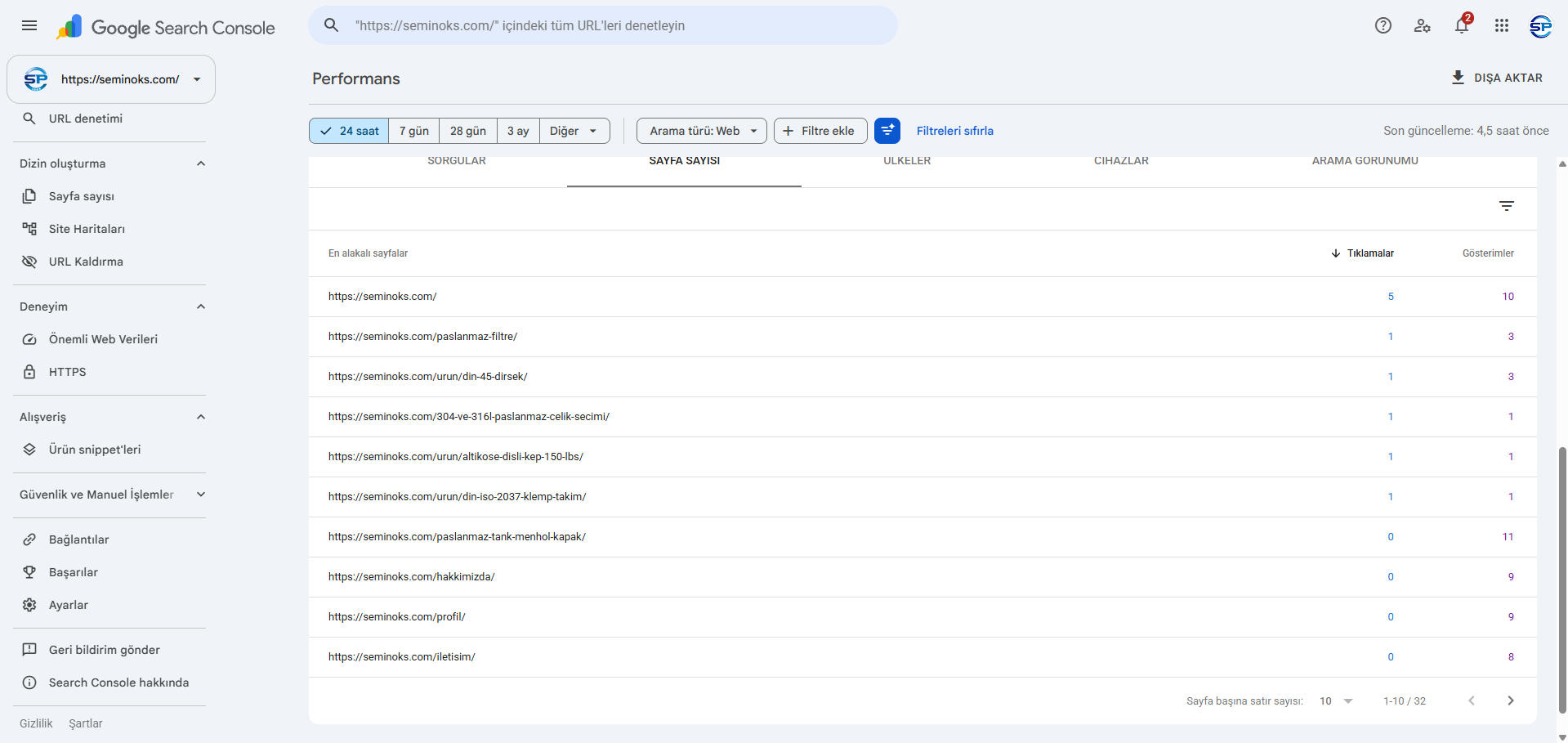
Task: Click the URL inspection search field
Action: click(603, 25)
